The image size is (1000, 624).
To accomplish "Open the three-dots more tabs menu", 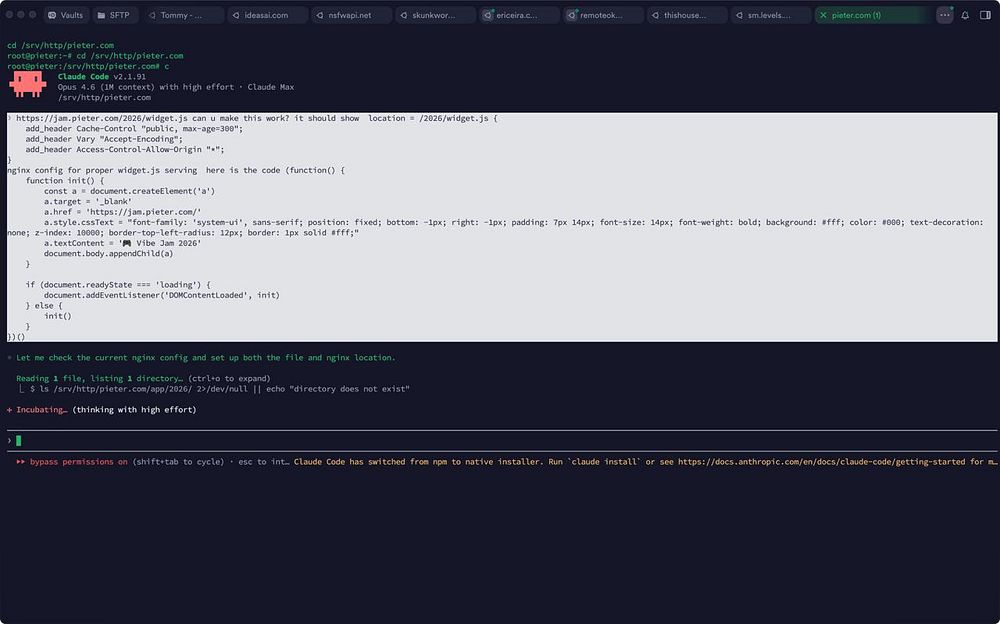I will pos(945,15).
